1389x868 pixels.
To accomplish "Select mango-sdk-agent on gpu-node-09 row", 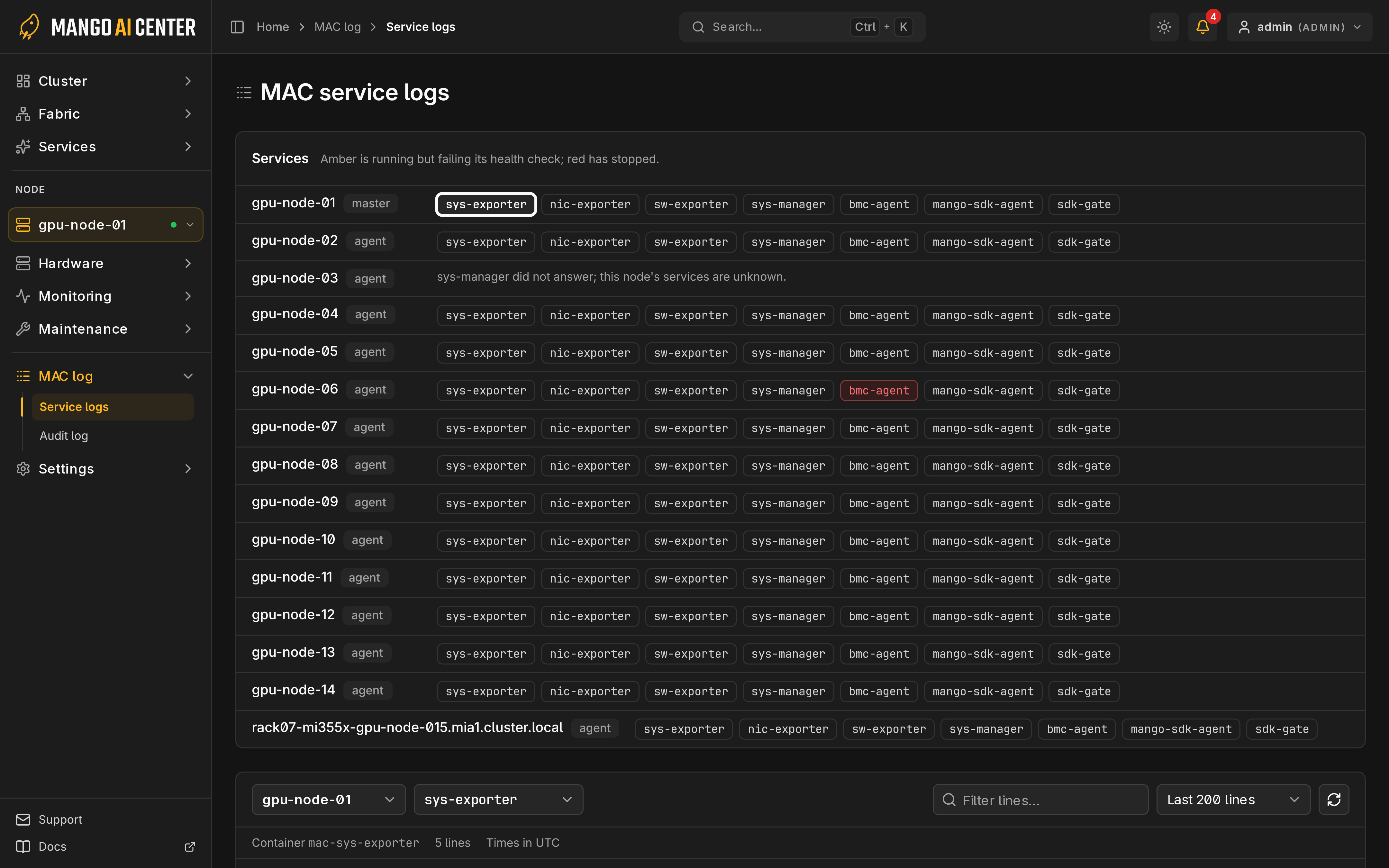I will pyautogui.click(x=983, y=503).
